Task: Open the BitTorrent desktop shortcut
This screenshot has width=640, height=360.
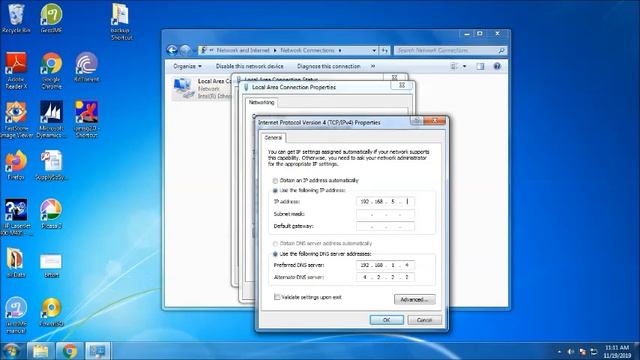Action: coord(86,67)
